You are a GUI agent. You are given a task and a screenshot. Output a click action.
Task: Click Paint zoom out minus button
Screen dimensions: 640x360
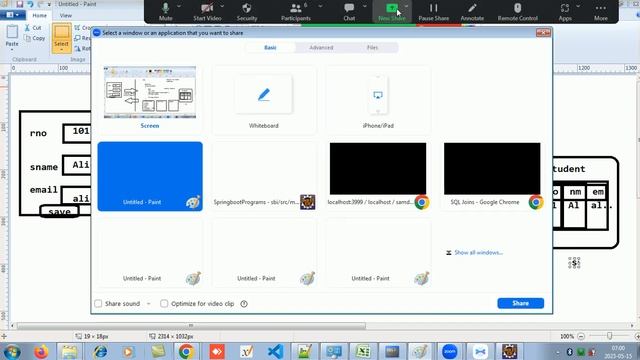[x=581, y=336]
